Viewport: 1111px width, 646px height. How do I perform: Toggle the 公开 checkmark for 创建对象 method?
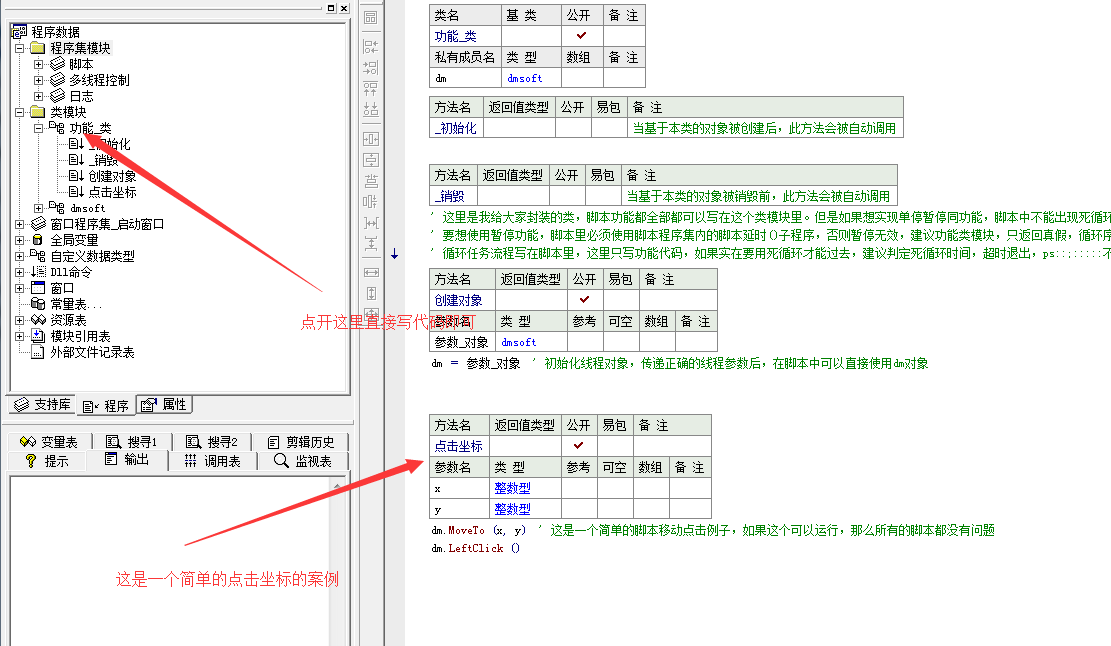click(585, 300)
